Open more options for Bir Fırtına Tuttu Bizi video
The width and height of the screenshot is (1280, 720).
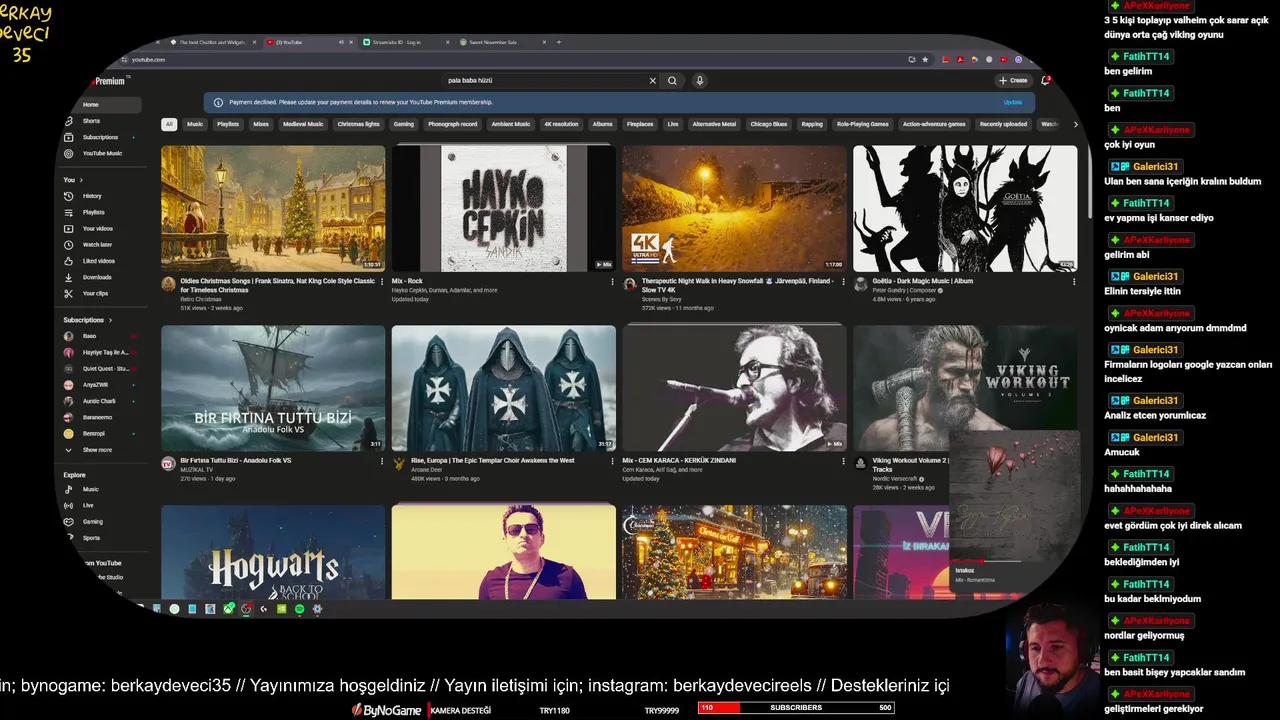pos(382,462)
